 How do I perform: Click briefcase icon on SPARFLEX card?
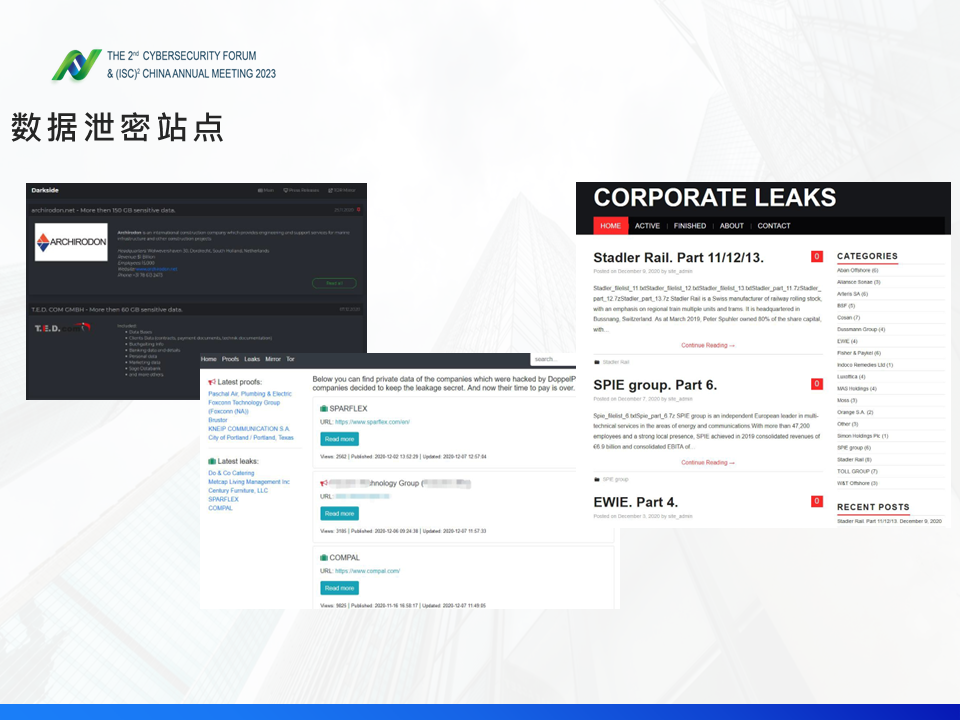pos(324,408)
